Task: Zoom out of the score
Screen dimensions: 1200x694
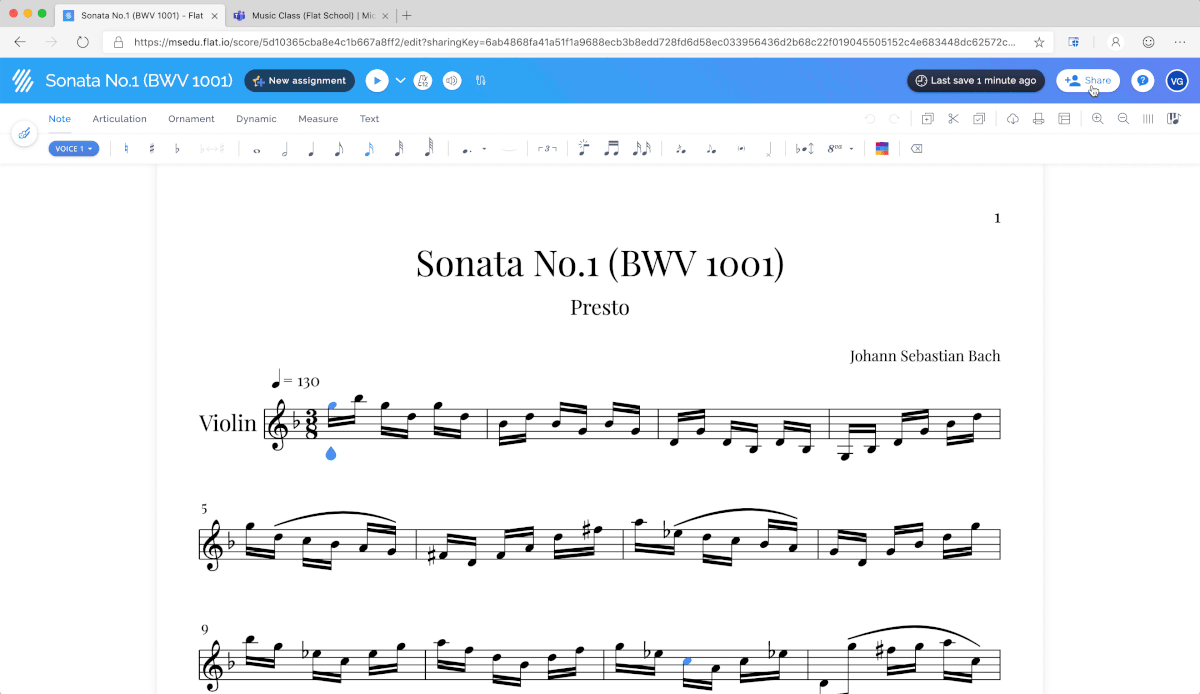Action: 1123,119
